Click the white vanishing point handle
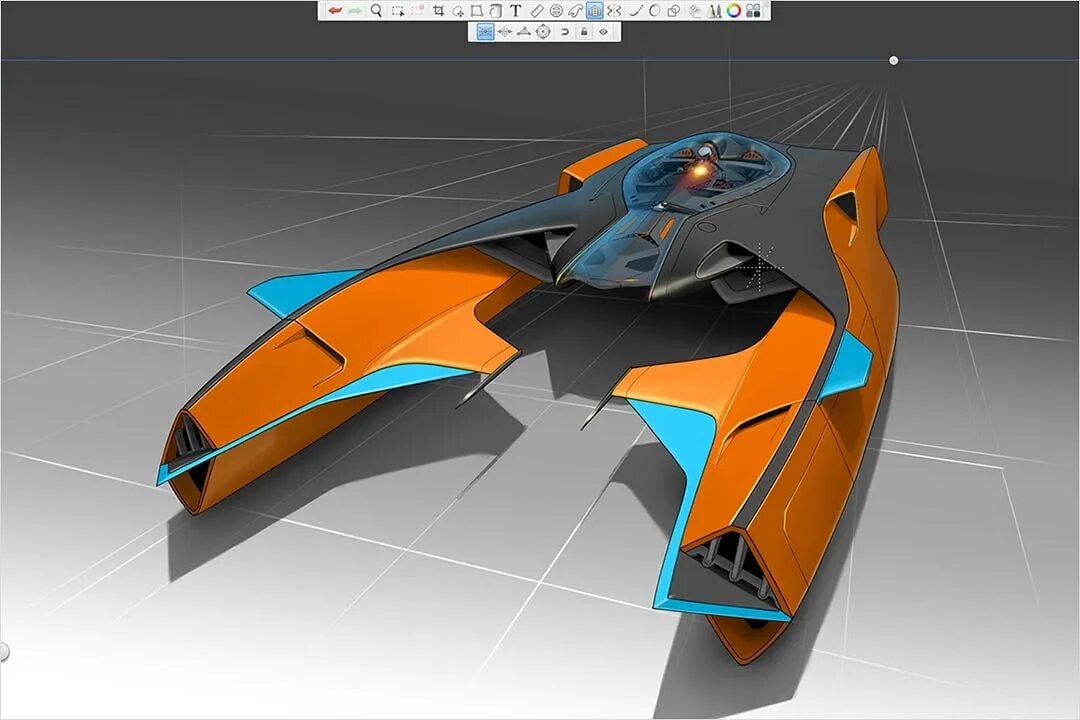1080x720 pixels. pyautogui.click(x=893, y=61)
